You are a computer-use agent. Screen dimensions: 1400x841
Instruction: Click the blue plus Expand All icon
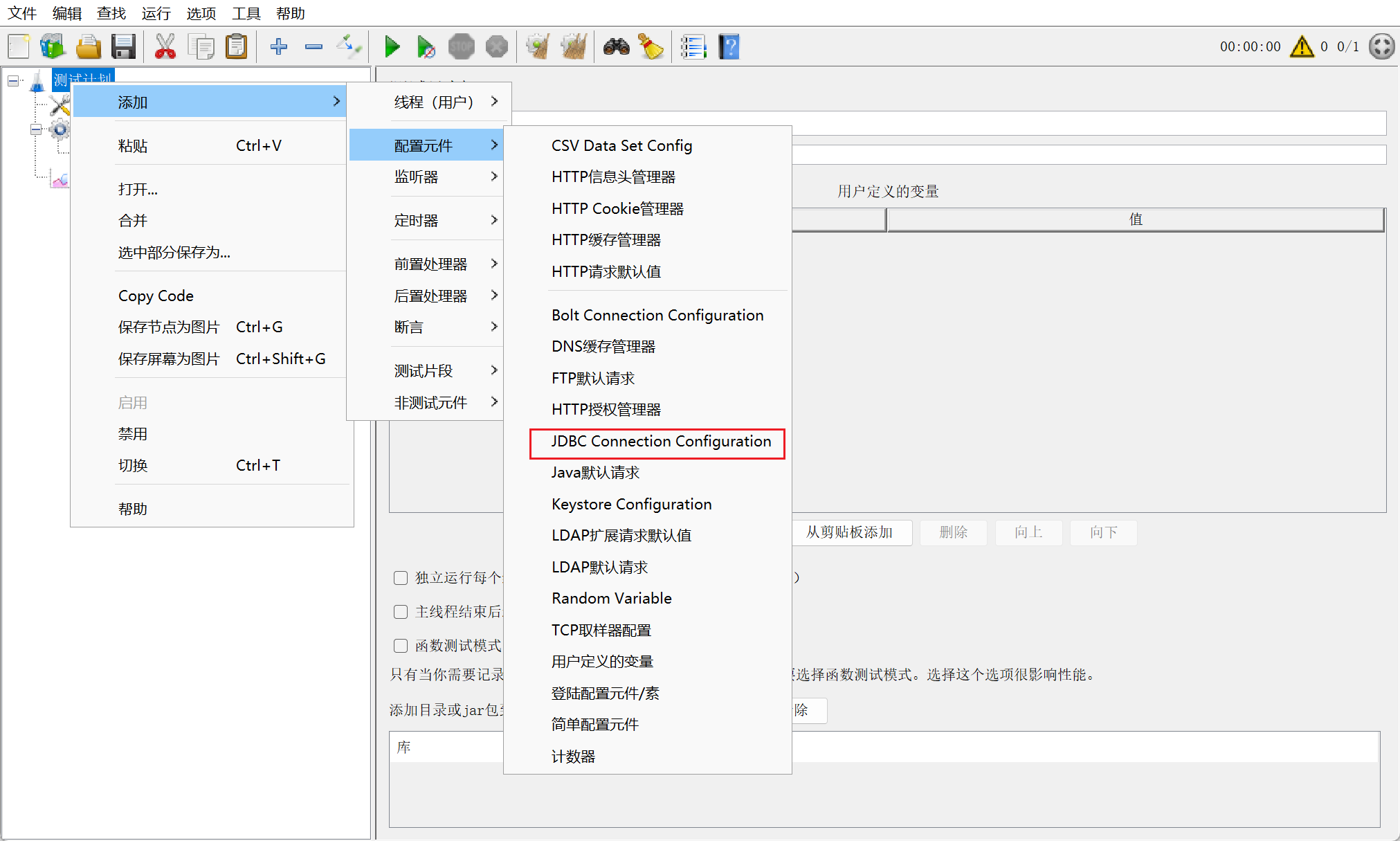tap(279, 47)
